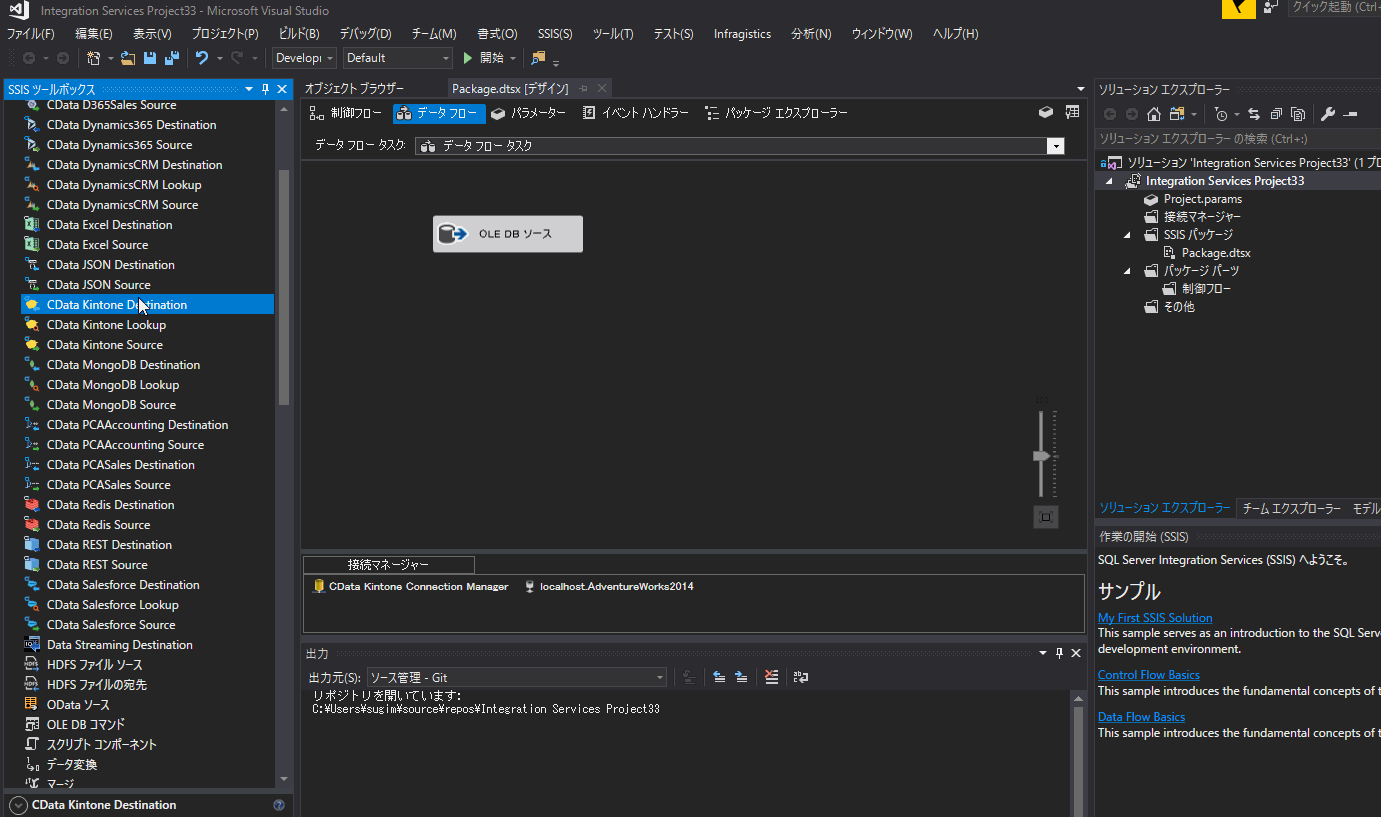Click the Collapse All icon in Solution Explorer
This screenshot has height=817, width=1381.
[x=1276, y=114]
